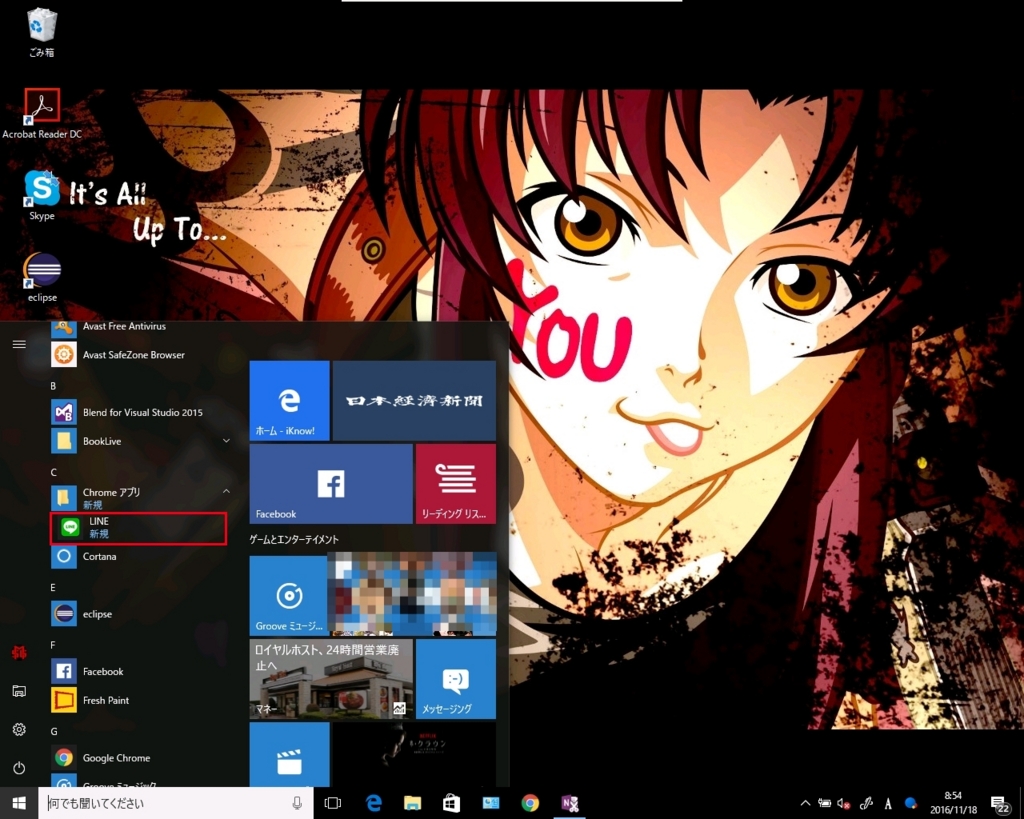Jump using the letter G header

(54, 731)
